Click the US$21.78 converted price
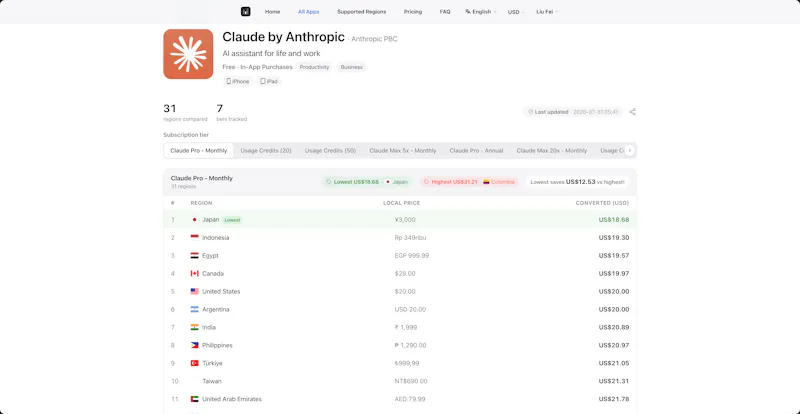 coord(614,399)
